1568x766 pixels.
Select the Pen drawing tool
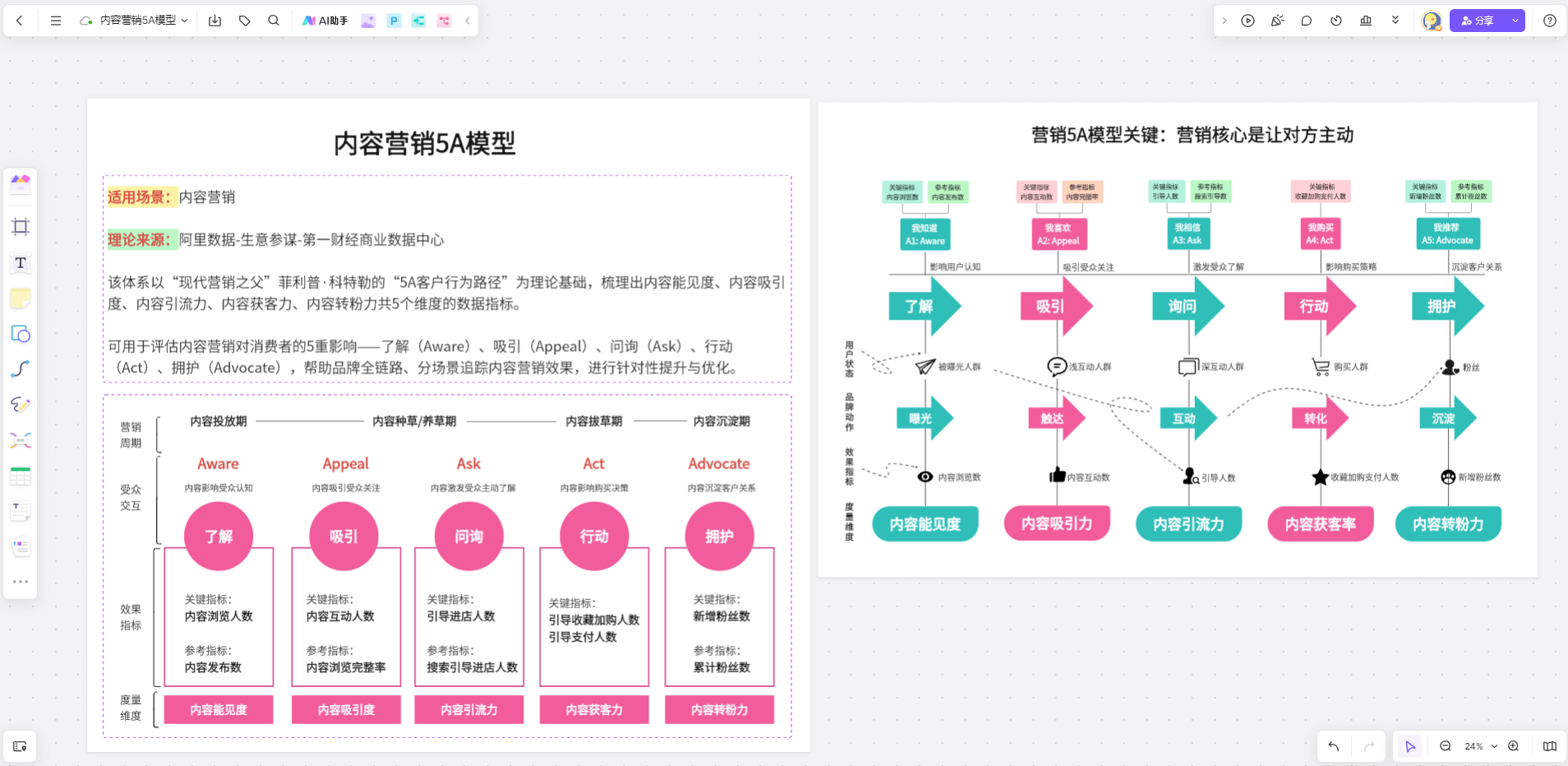(21, 404)
